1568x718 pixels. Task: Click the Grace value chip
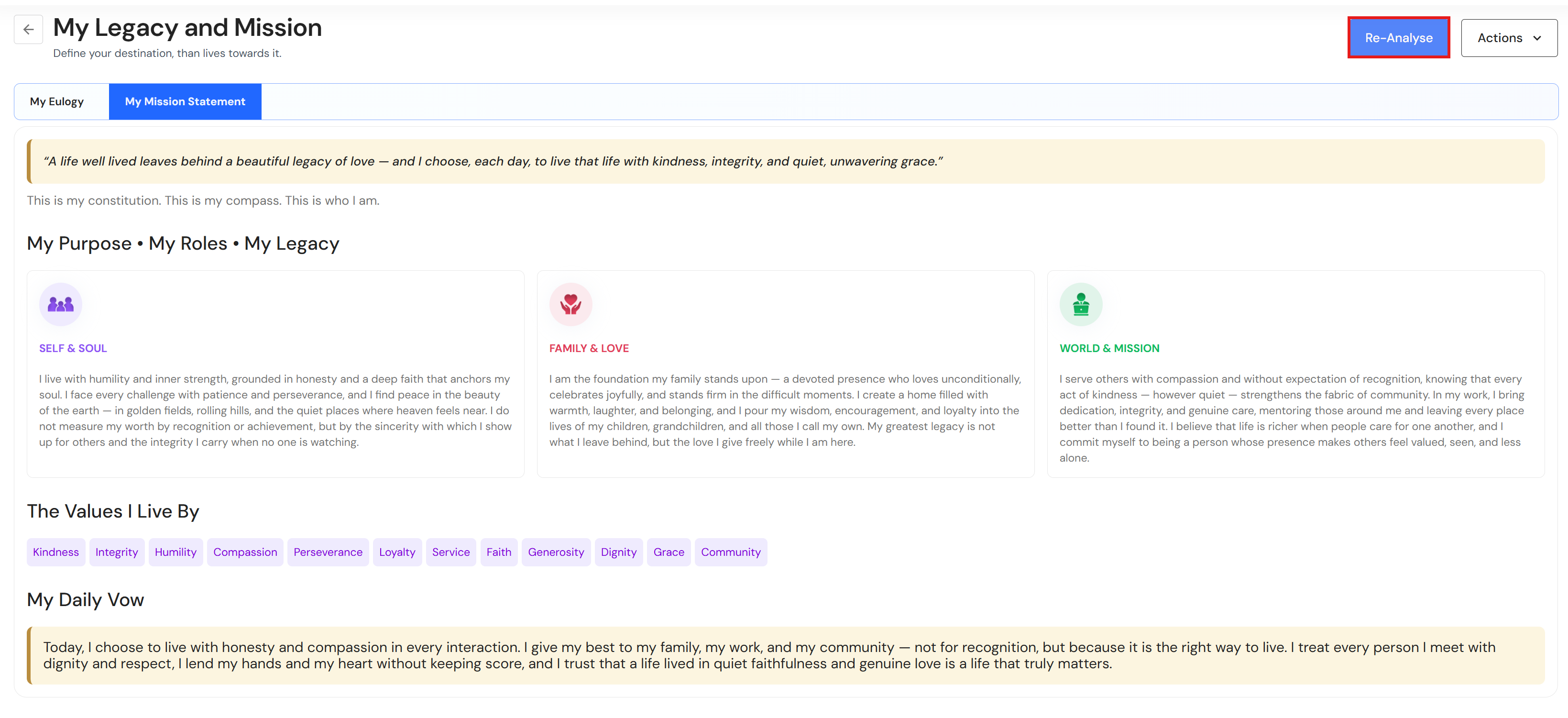(x=669, y=552)
